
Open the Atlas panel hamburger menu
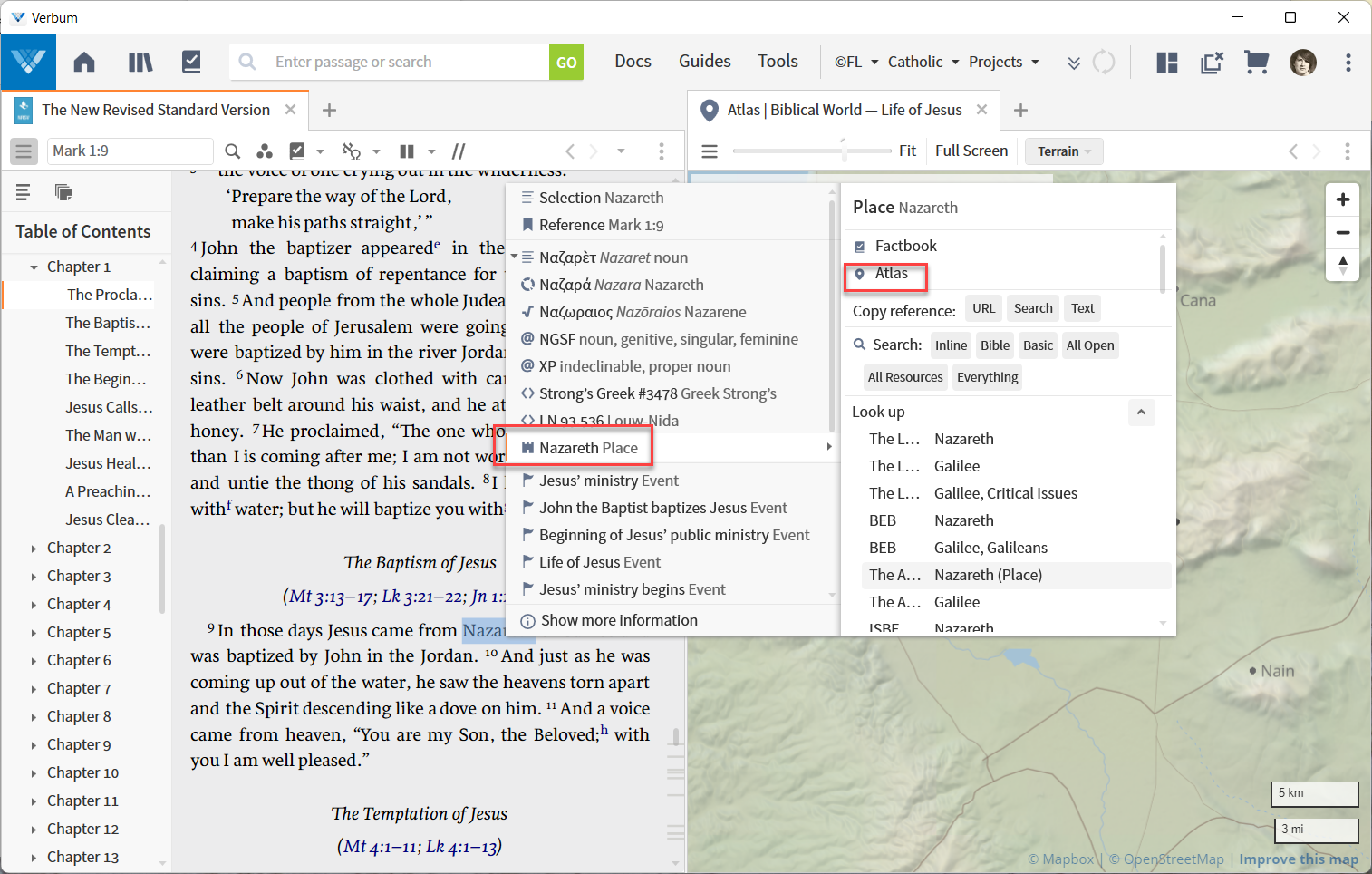[710, 151]
